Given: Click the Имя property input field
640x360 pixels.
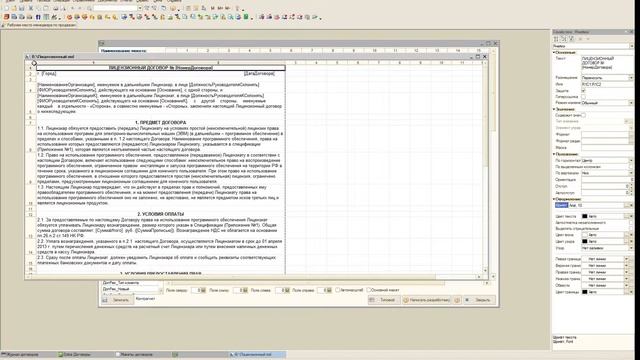Looking at the screenshot, I should [x=607, y=84].
